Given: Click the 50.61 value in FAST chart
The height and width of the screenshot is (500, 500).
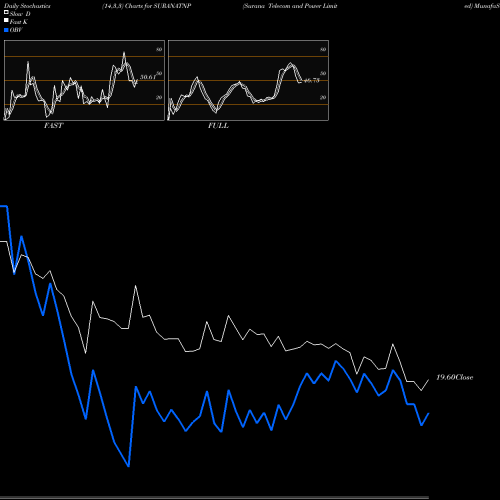Looking at the screenshot, I should click(x=148, y=77).
